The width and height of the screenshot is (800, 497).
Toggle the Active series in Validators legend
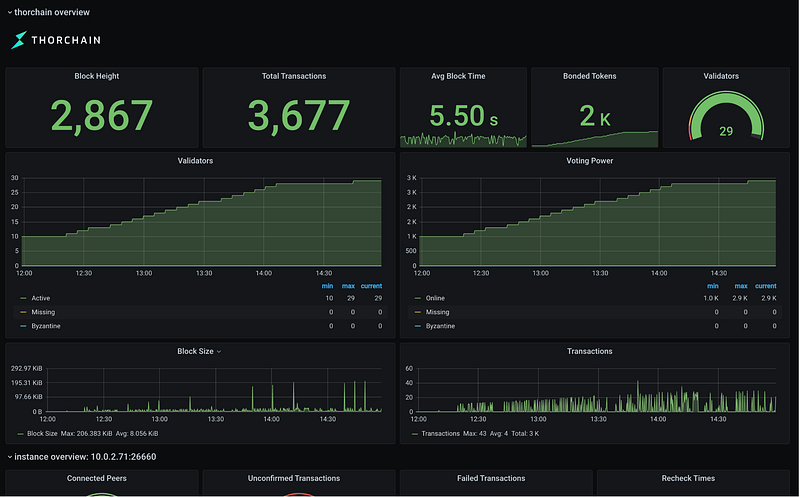[41, 298]
